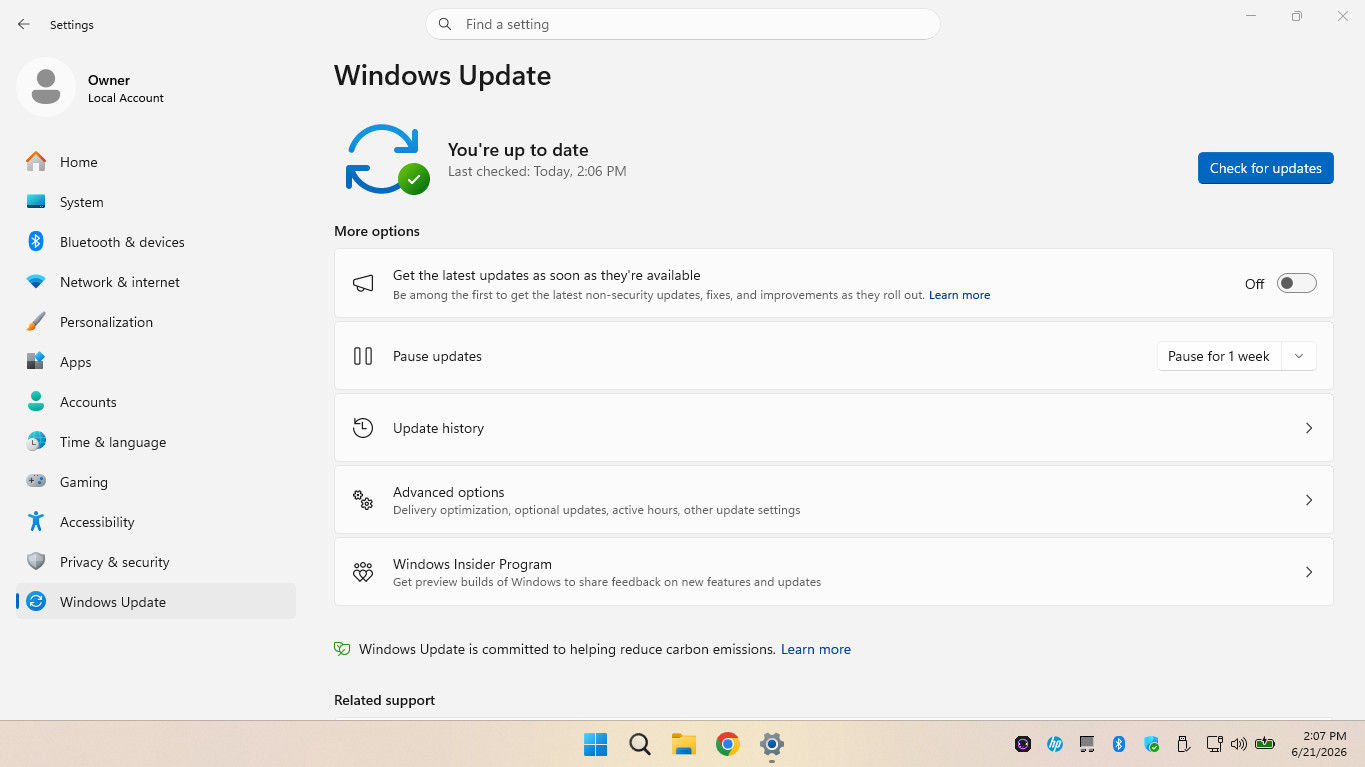Click the Settings gear icon on taskbar
Viewport: 1365px width, 767px height.
(772, 744)
